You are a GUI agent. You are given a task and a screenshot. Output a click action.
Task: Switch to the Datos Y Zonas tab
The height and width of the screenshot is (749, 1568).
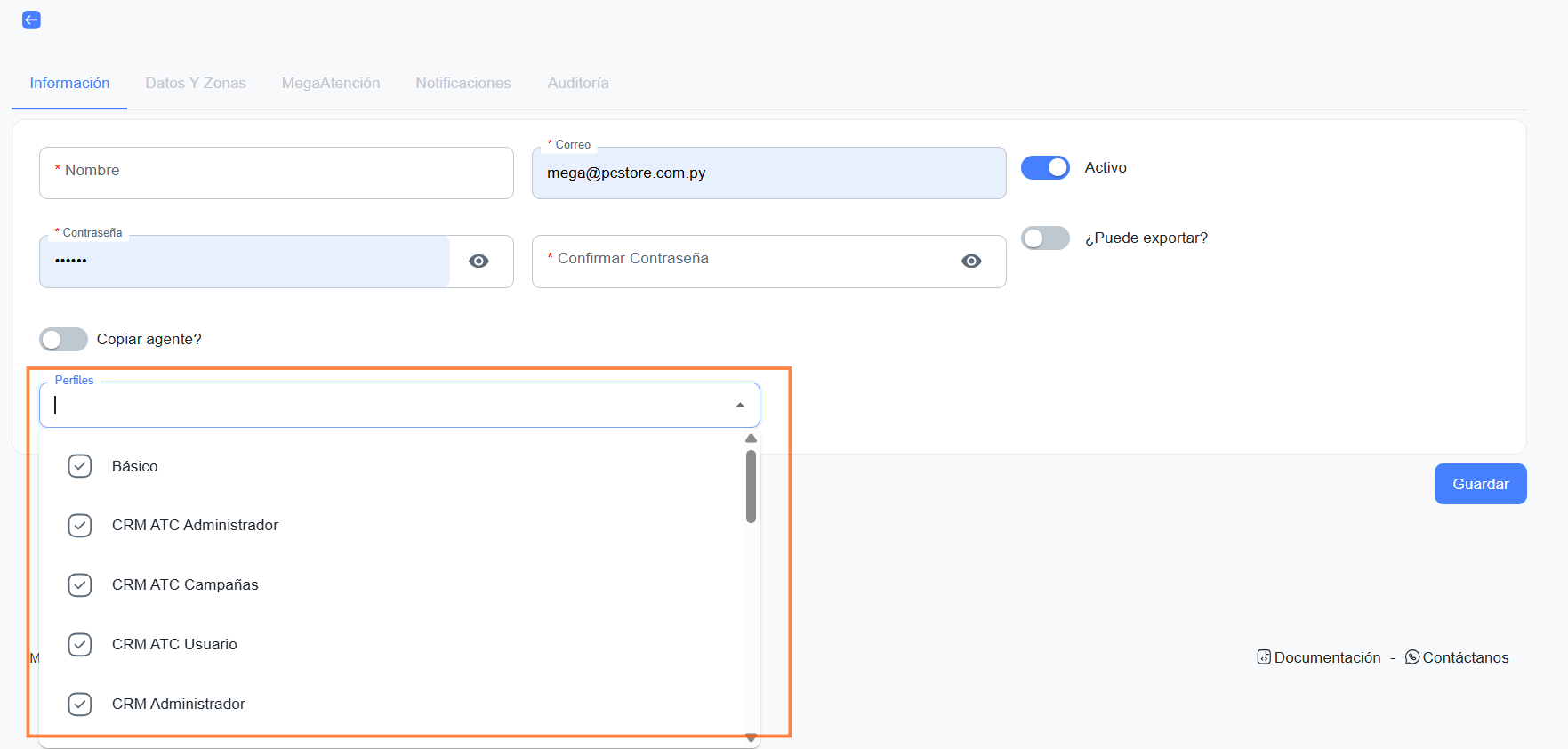tap(196, 83)
